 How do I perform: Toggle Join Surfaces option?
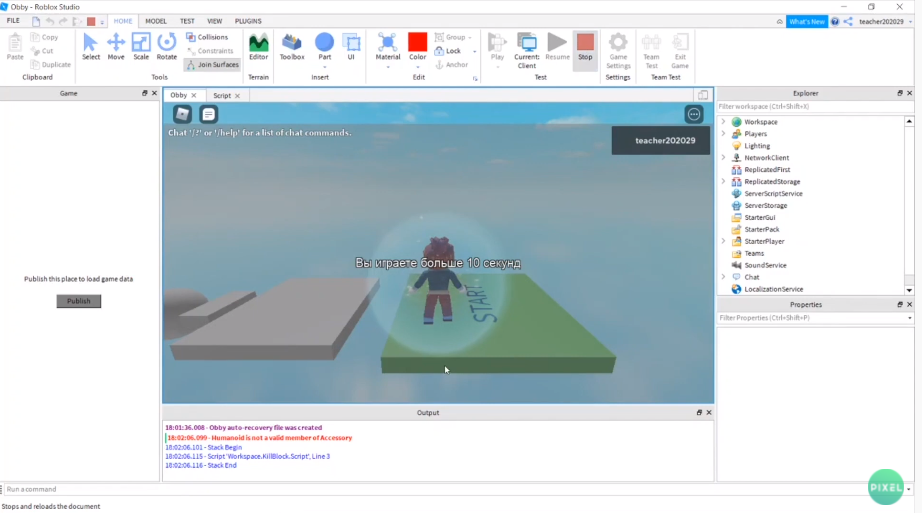tap(212, 65)
